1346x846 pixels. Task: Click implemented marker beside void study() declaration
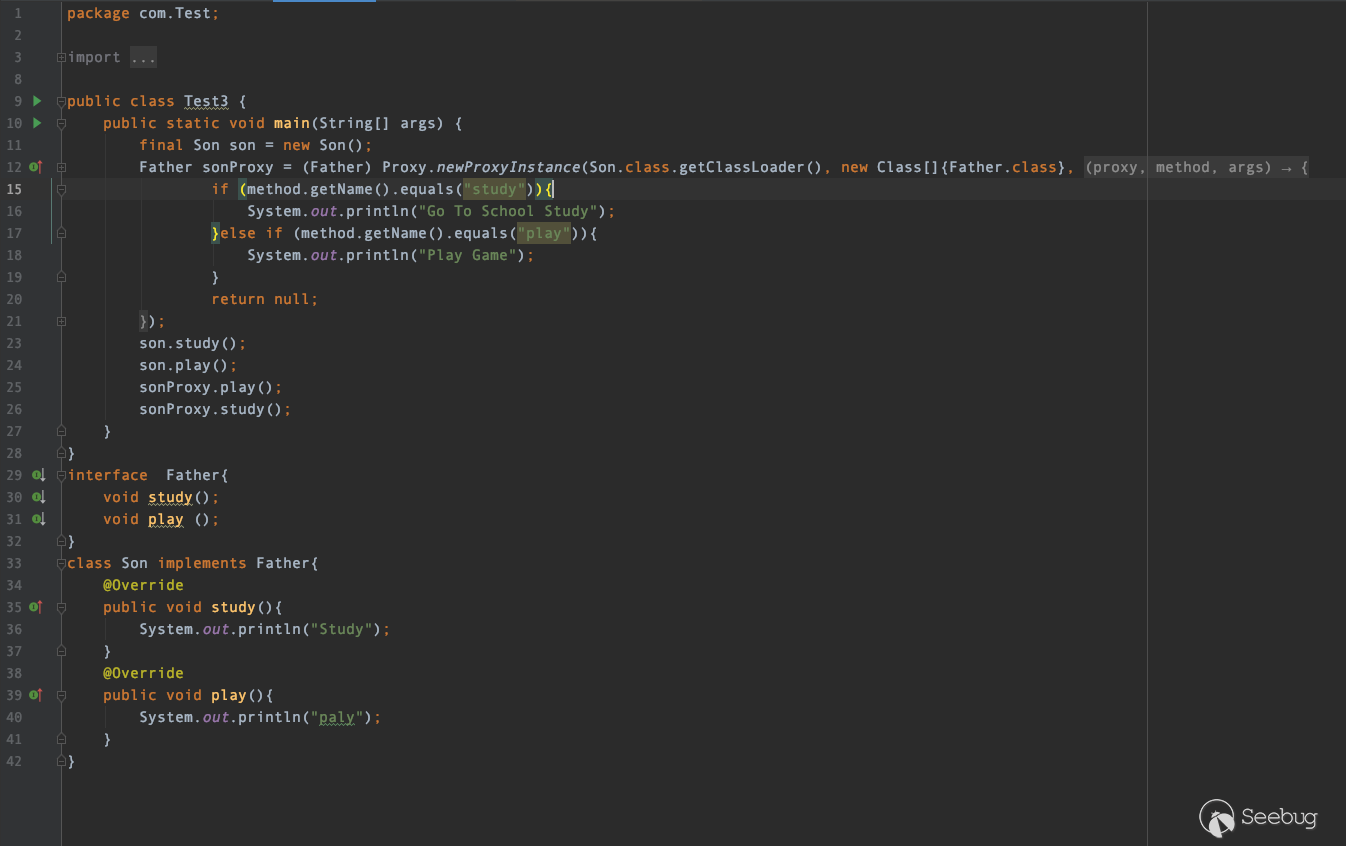tap(38, 497)
